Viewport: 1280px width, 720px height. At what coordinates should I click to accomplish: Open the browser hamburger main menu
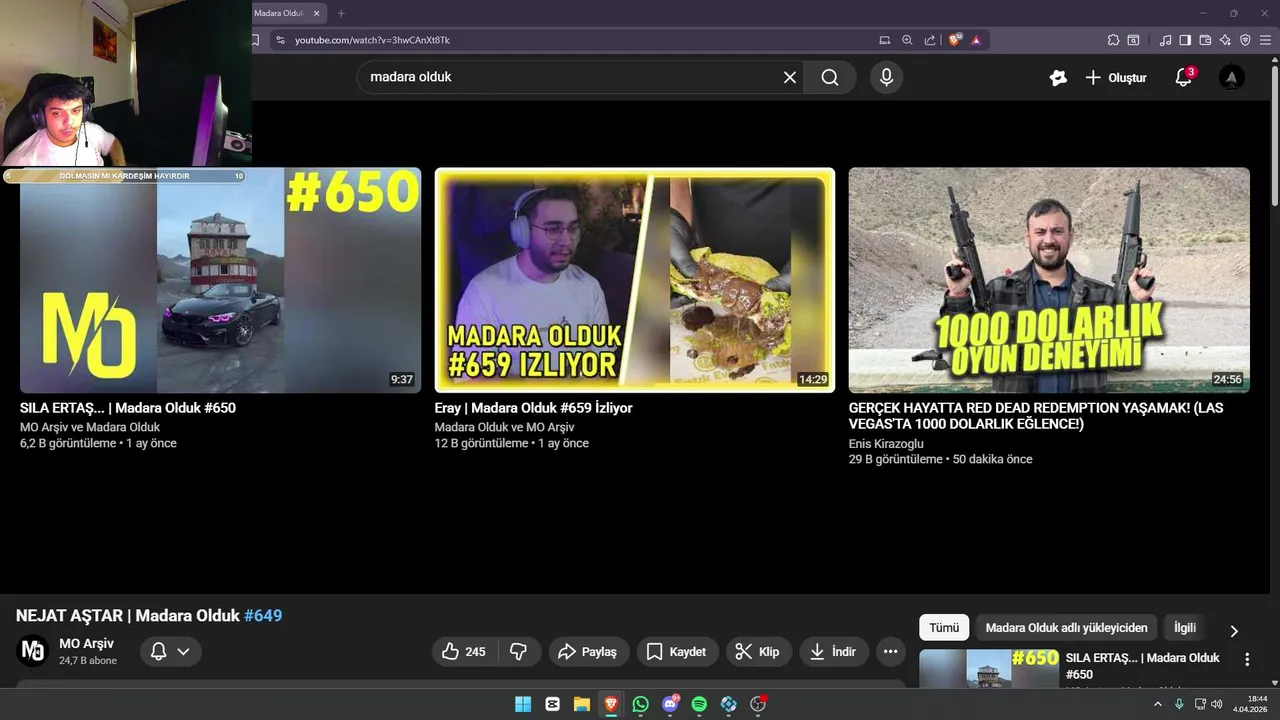1265,40
